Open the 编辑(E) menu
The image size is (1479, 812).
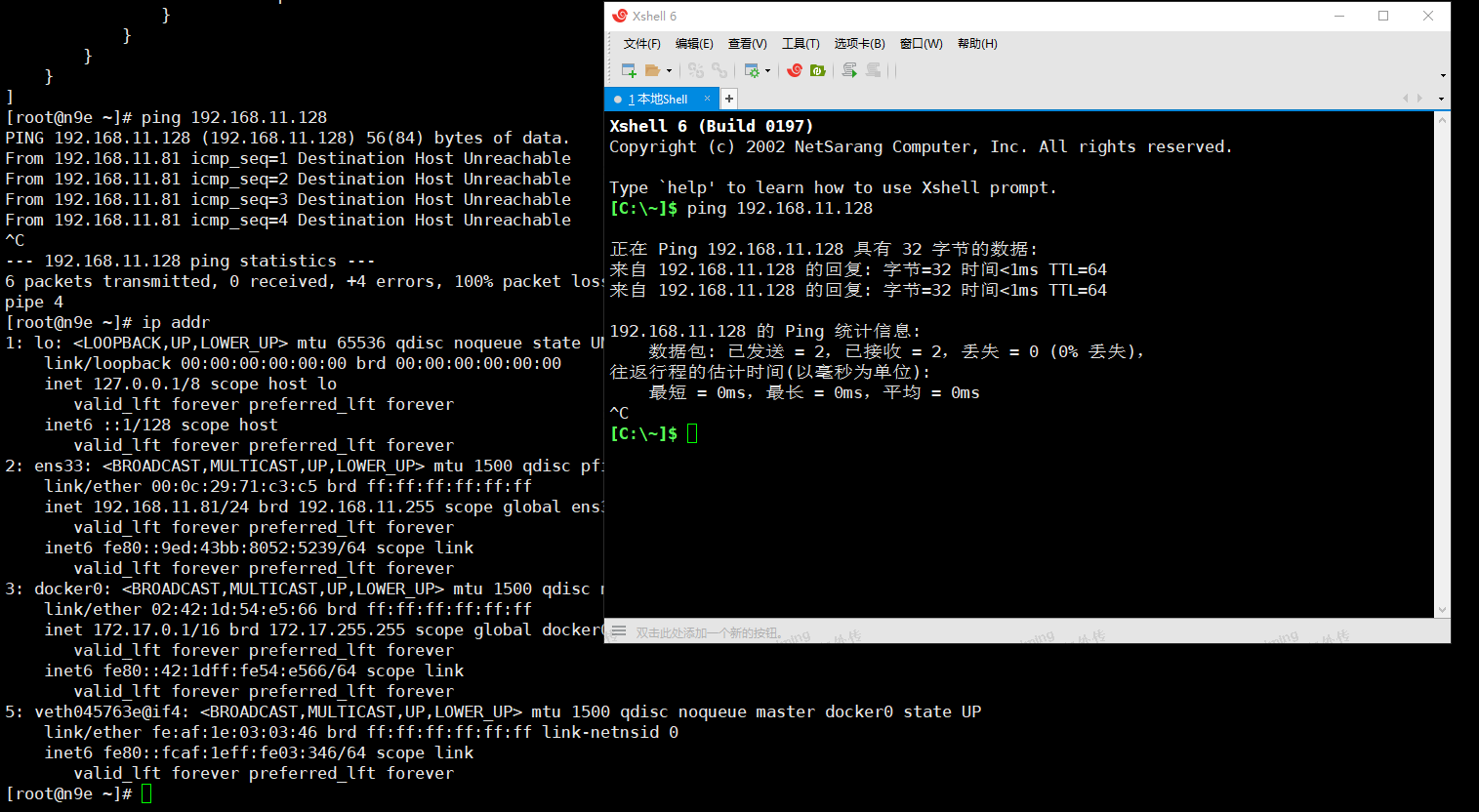coord(694,44)
